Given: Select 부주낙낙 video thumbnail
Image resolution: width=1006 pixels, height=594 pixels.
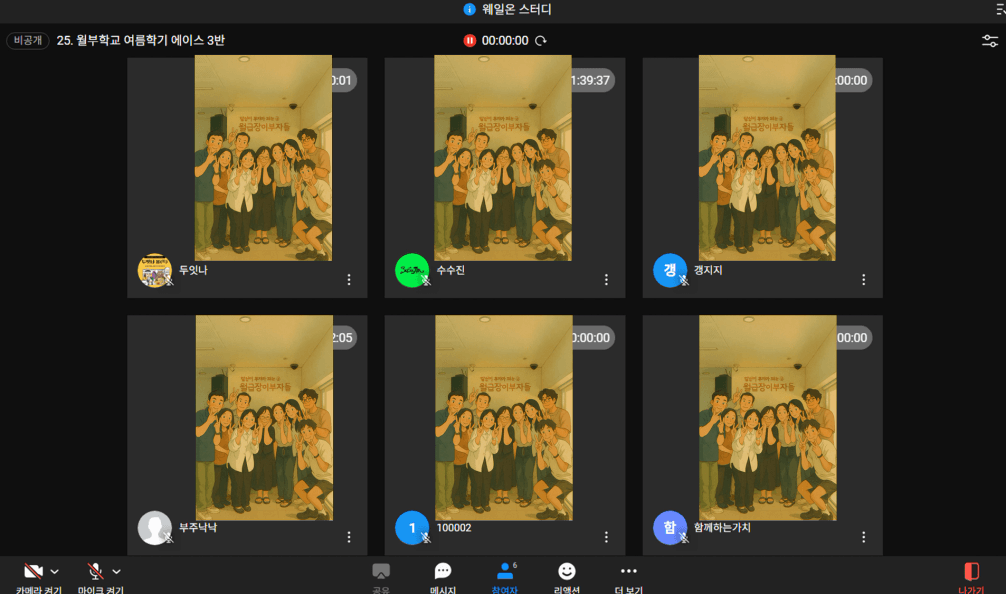Looking at the screenshot, I should (x=264, y=418).
